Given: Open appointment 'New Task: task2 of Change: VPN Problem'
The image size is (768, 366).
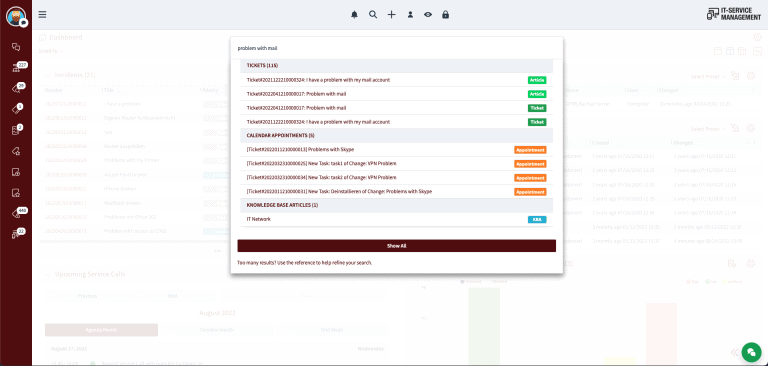Looking at the screenshot, I should [x=396, y=177].
